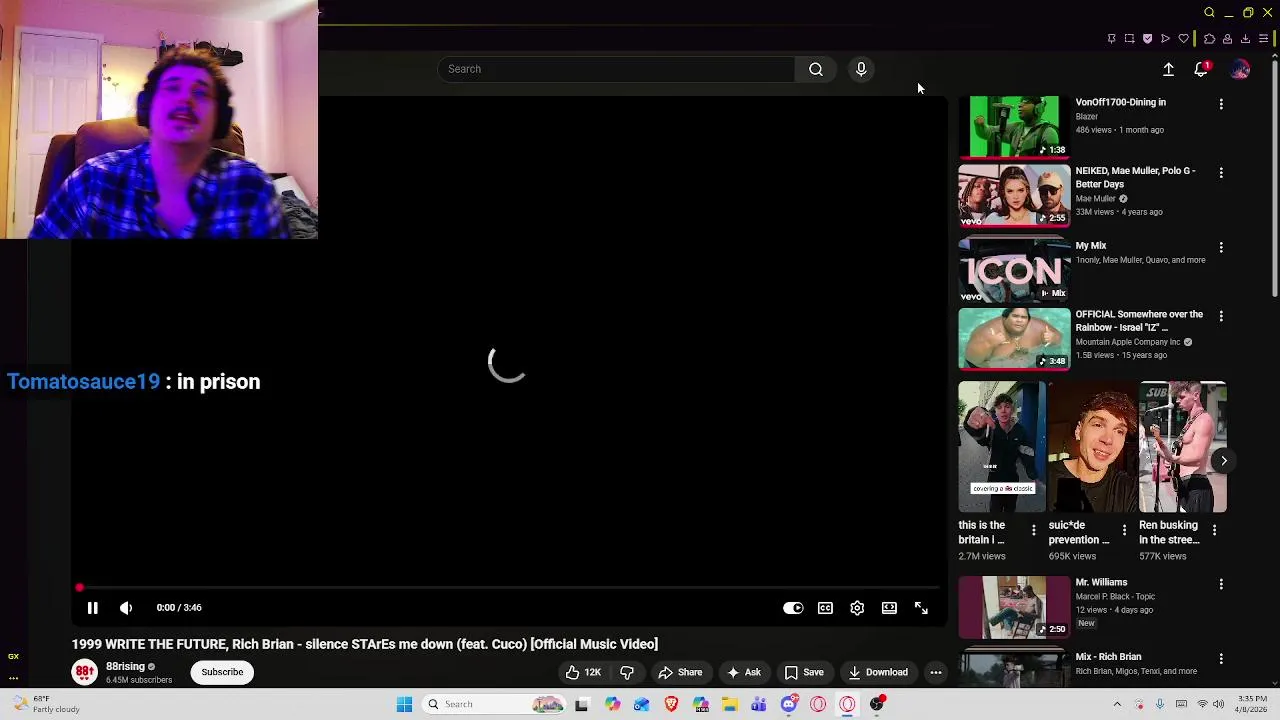
Task: Click the Ask button
Action: pos(744,672)
